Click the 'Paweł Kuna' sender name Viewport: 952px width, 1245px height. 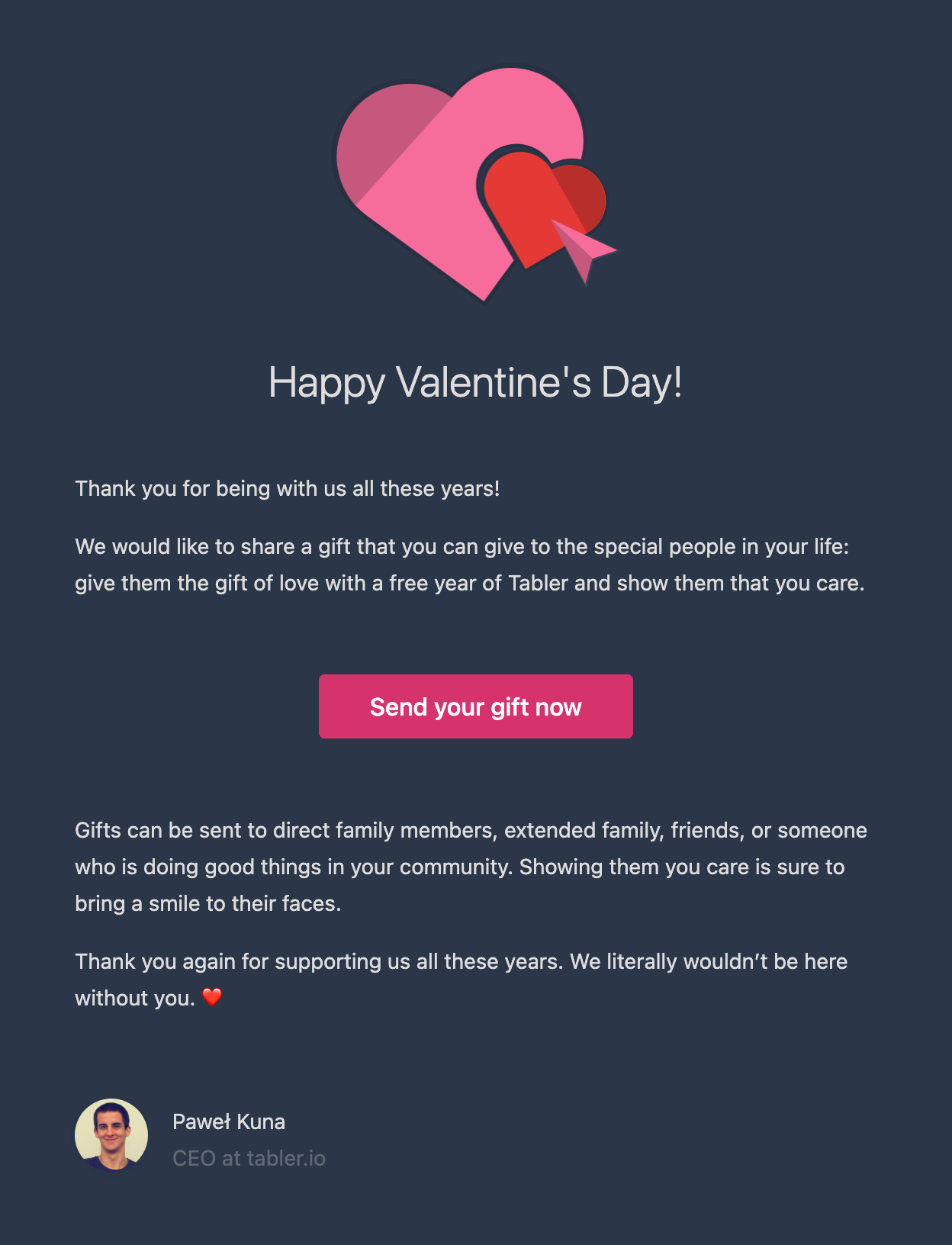(229, 1121)
